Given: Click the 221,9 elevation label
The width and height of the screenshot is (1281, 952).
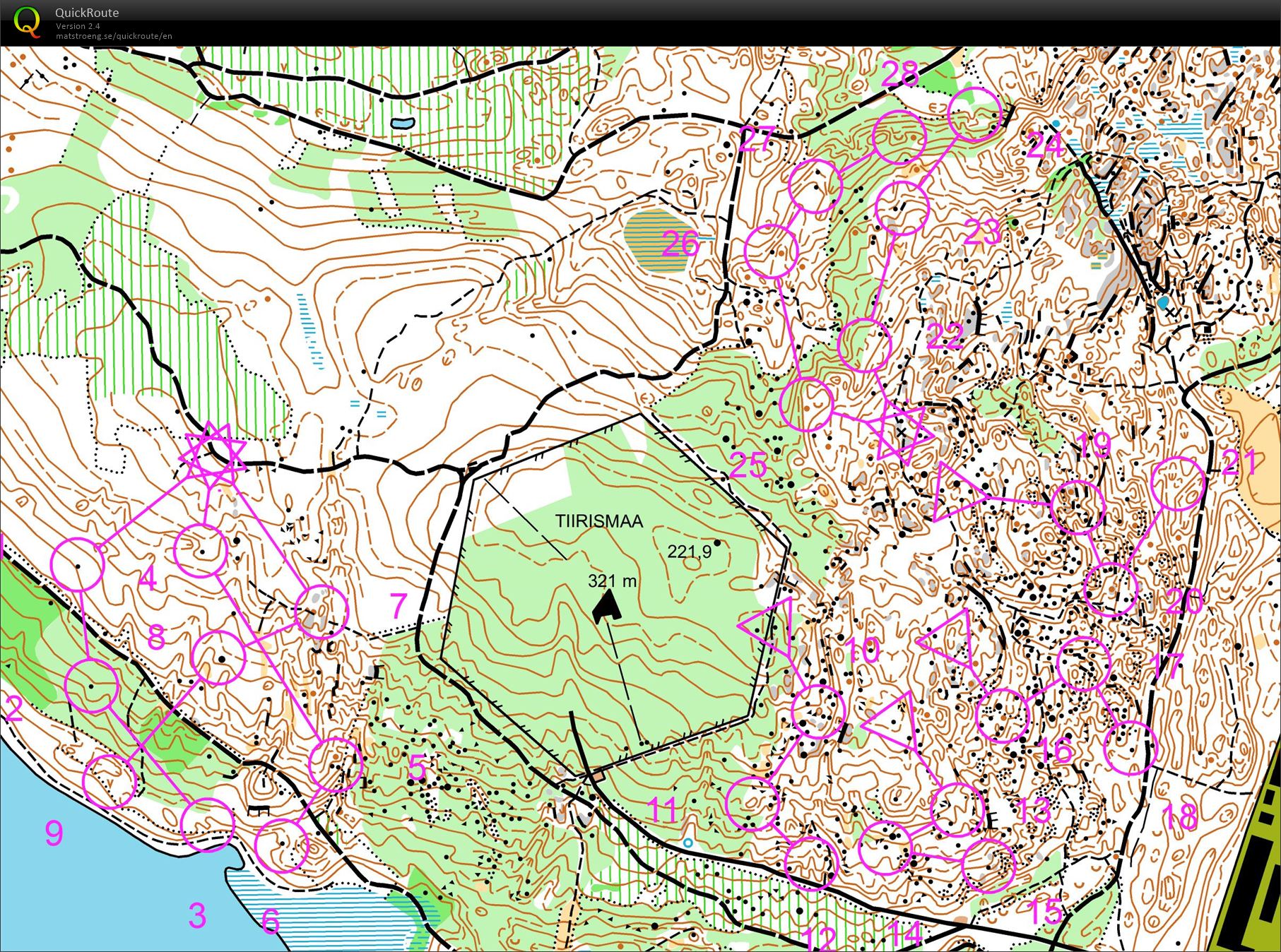Looking at the screenshot, I should (x=690, y=551).
